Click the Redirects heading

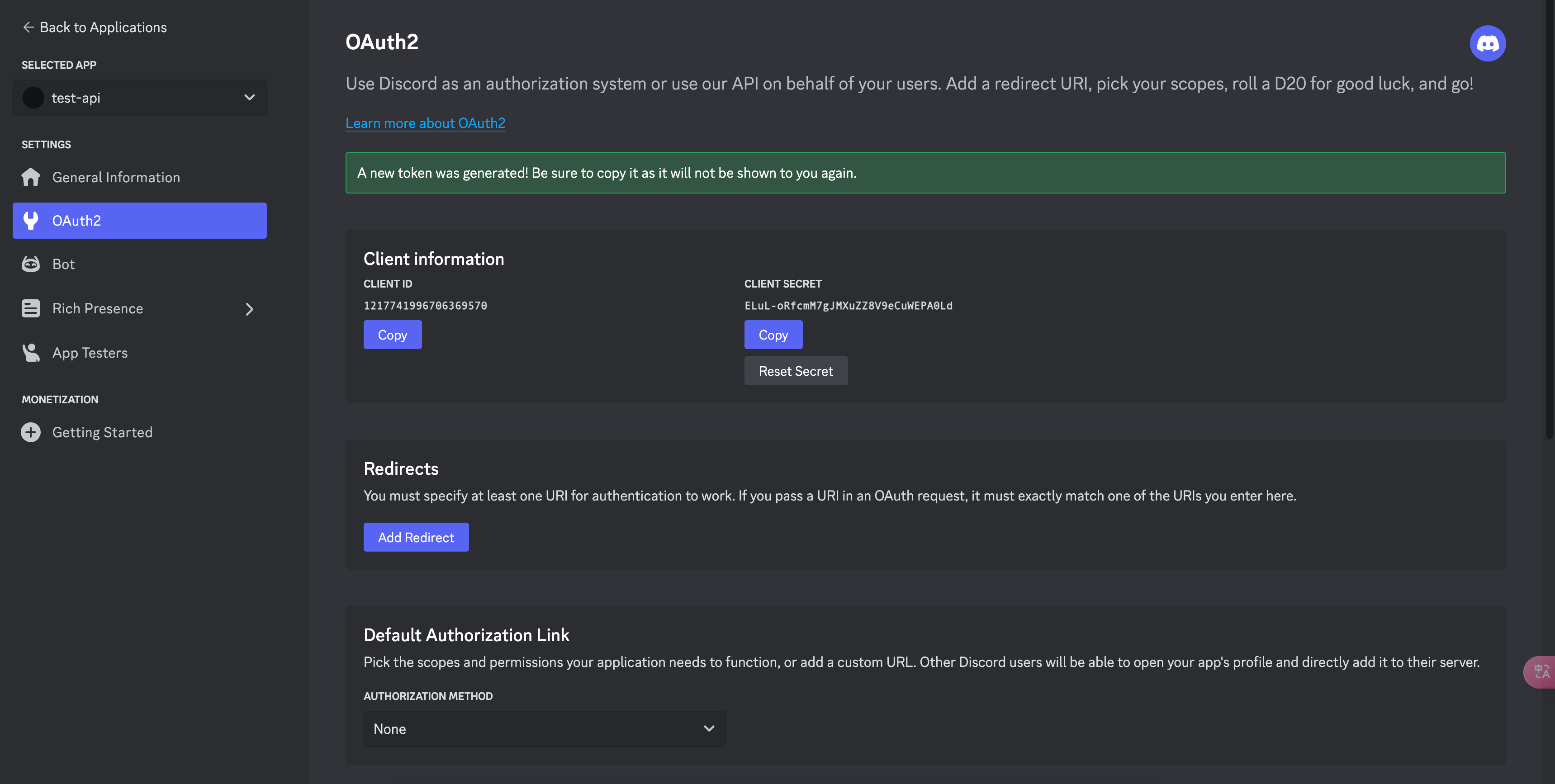pyautogui.click(x=401, y=469)
